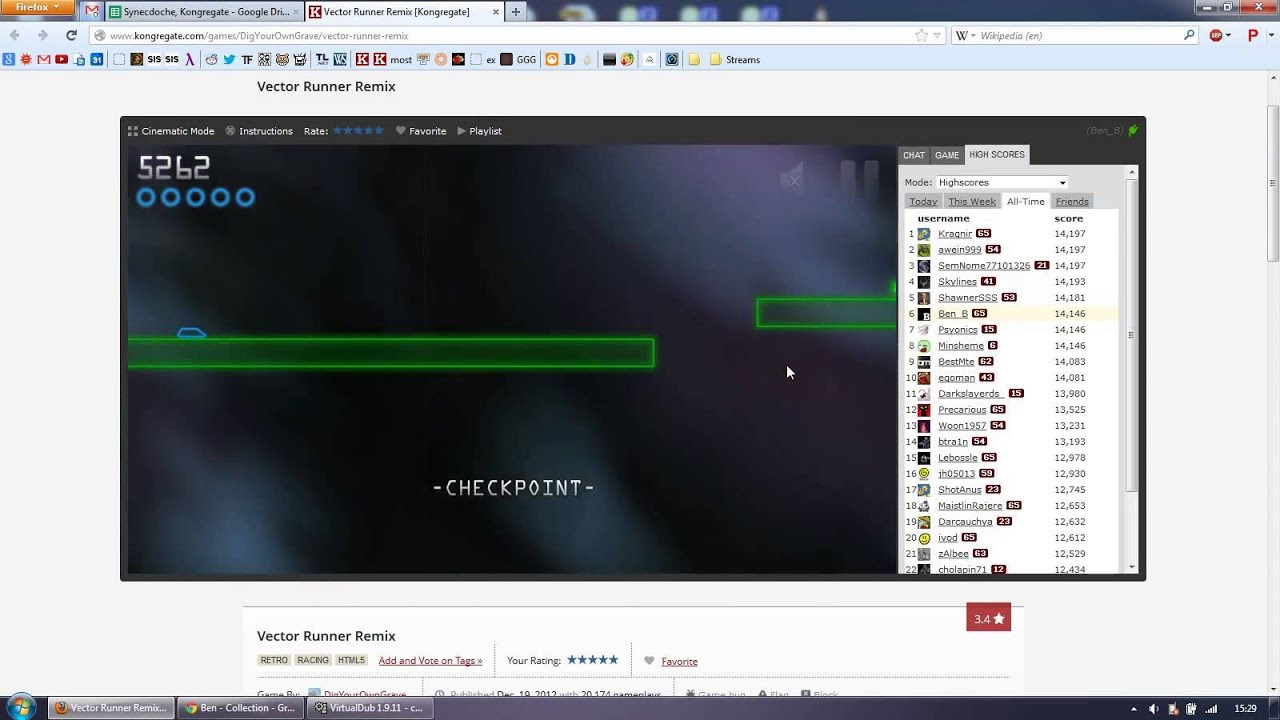
Task: Click the Favorite link below the game
Action: tap(679, 661)
